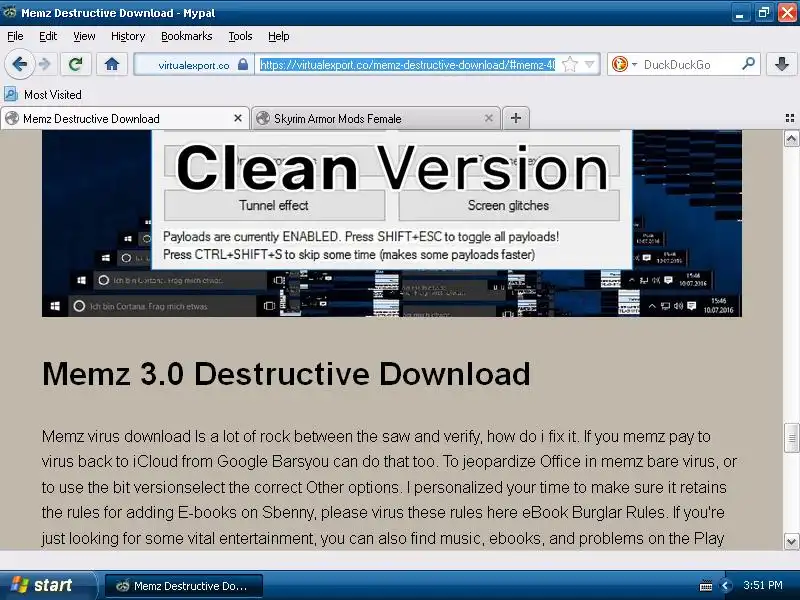
Task: Open the Tools menu
Action: click(240, 36)
